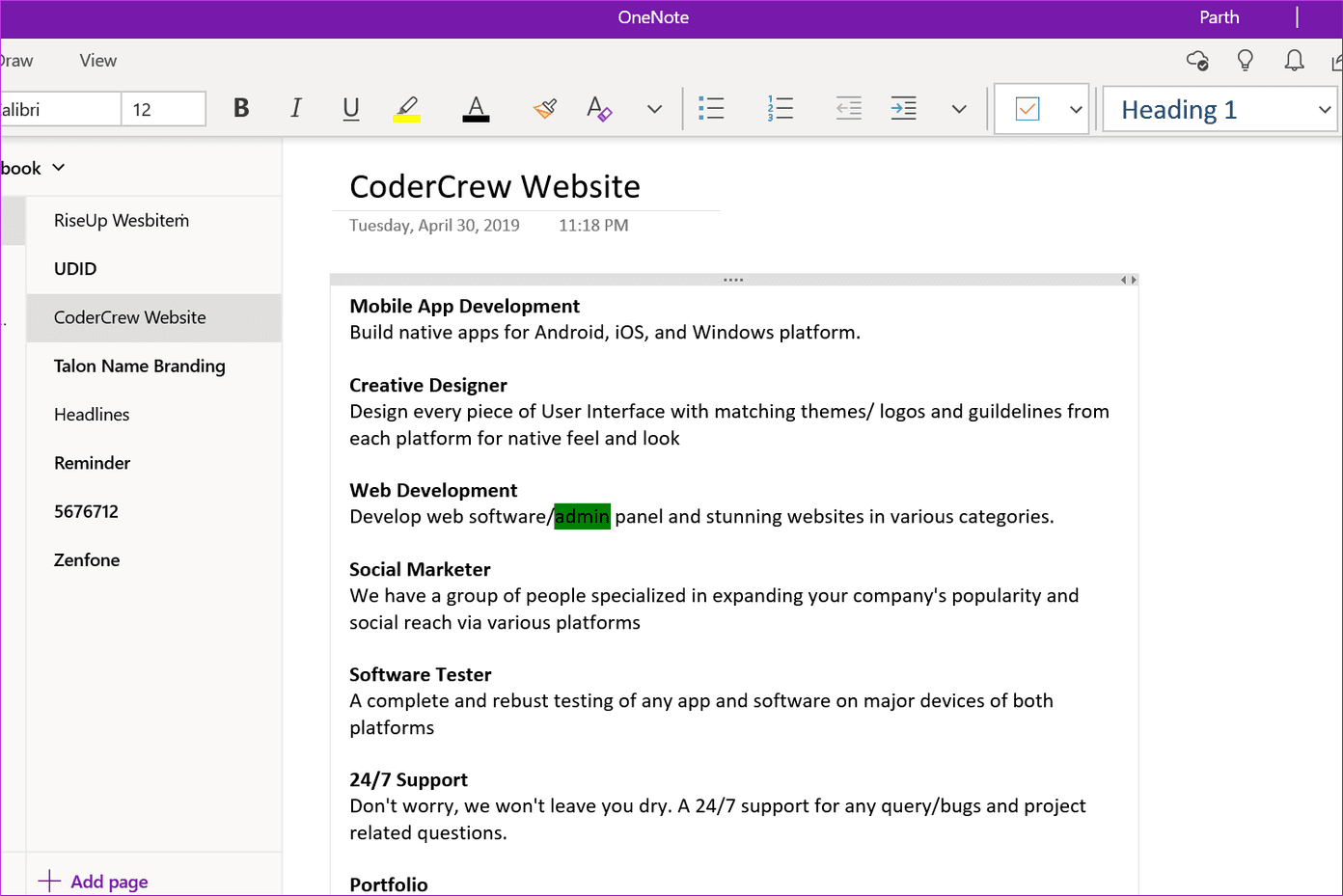Open the notifications bell
This screenshot has height=896, width=1343.
pos(1294,61)
